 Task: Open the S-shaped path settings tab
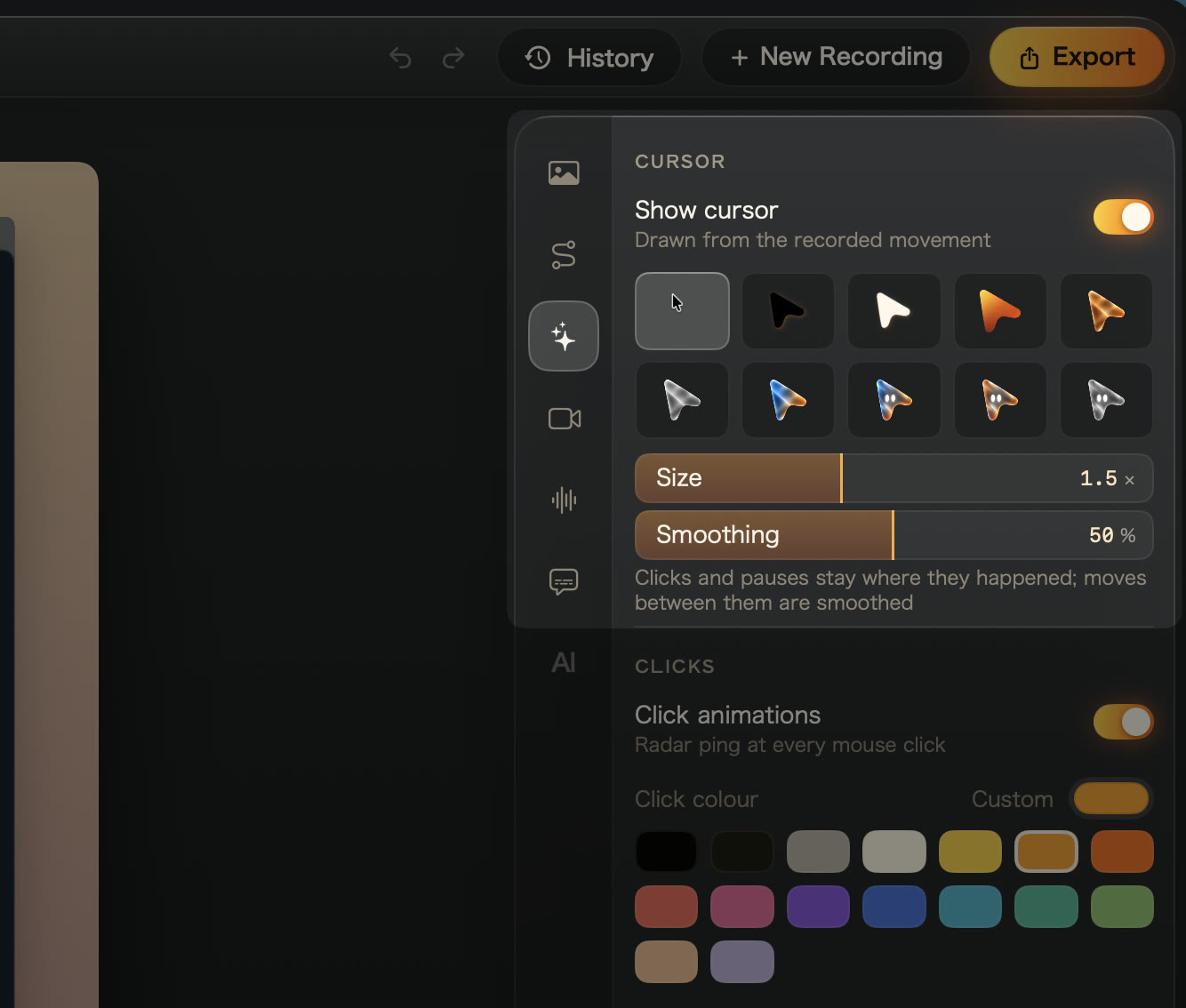tap(564, 255)
